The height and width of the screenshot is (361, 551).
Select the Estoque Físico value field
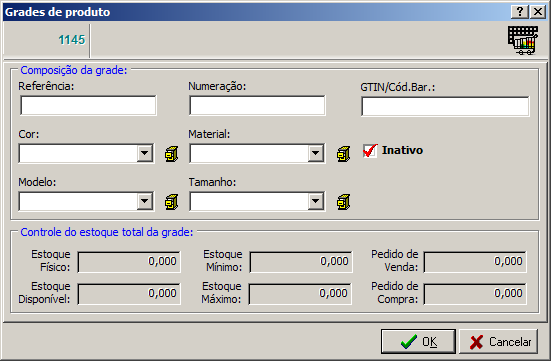129,262
